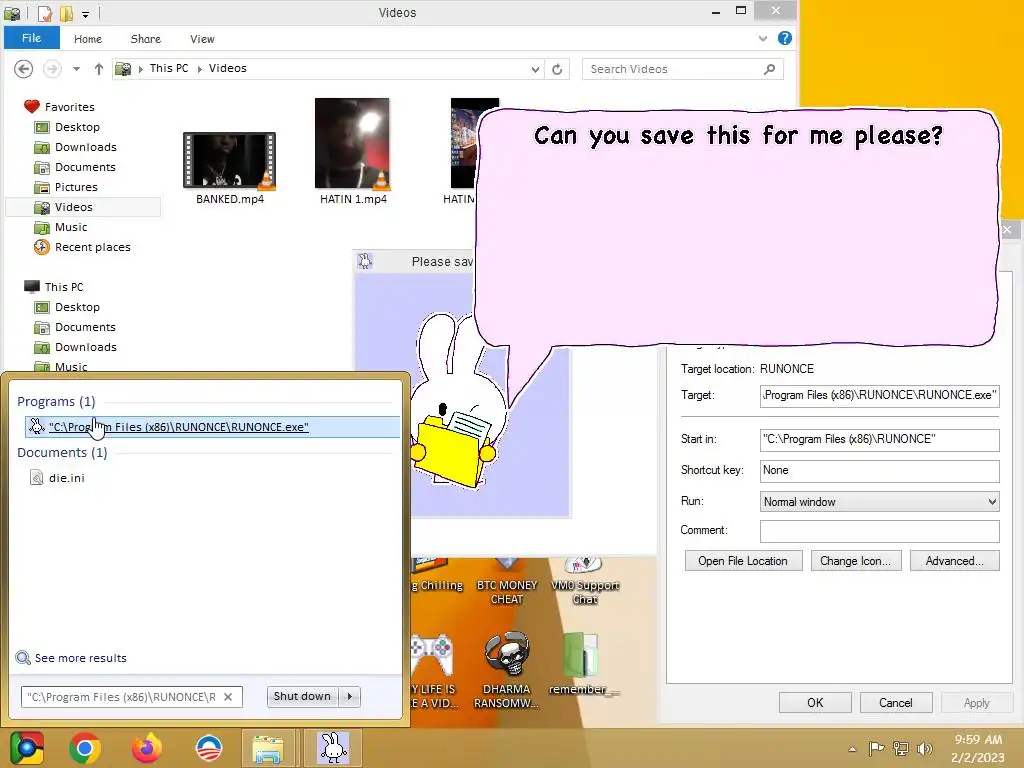Open Explorer help via blue question icon

(784, 39)
